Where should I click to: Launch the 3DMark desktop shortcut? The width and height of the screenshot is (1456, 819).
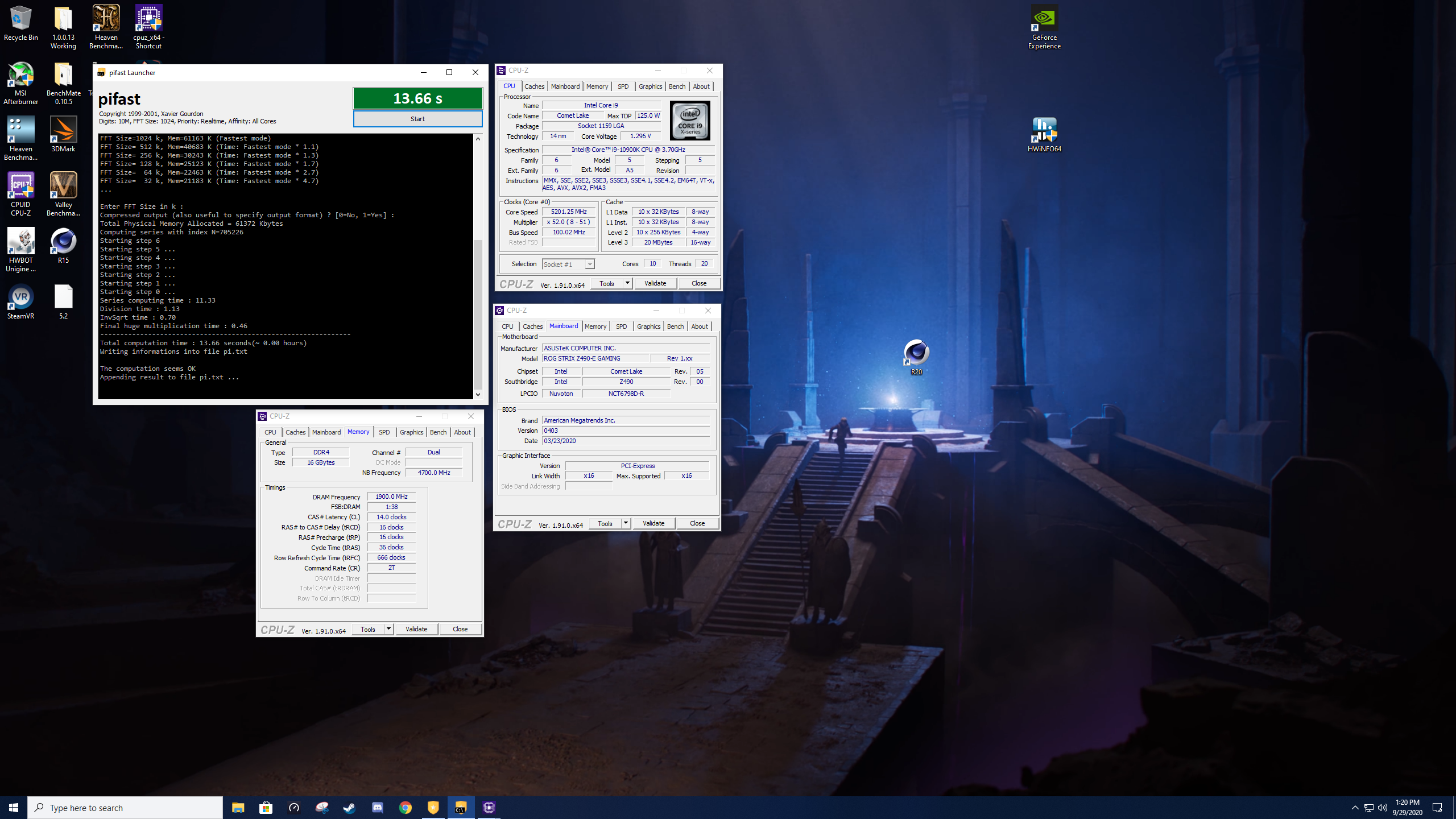63,134
